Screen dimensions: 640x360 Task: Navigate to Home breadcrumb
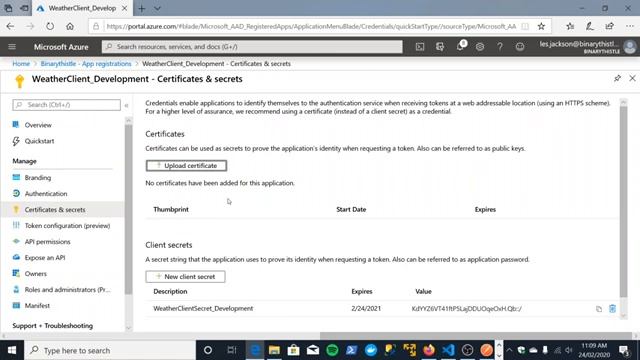click(x=21, y=64)
